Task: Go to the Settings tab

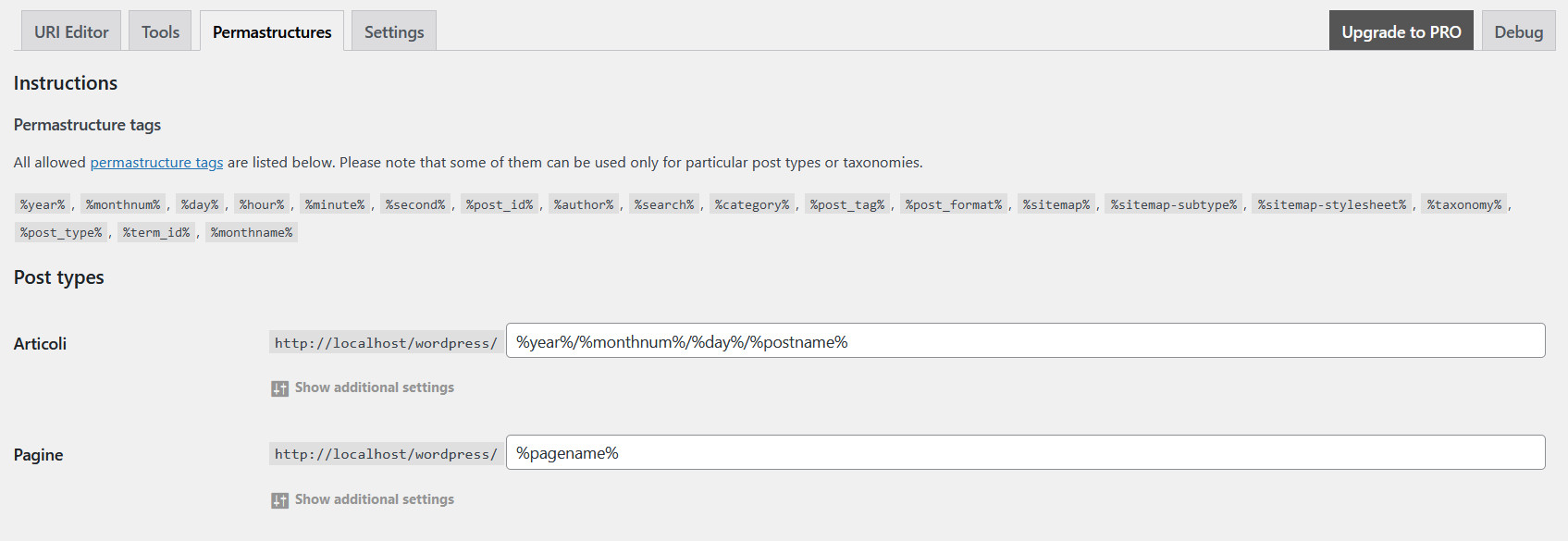Action: (394, 31)
